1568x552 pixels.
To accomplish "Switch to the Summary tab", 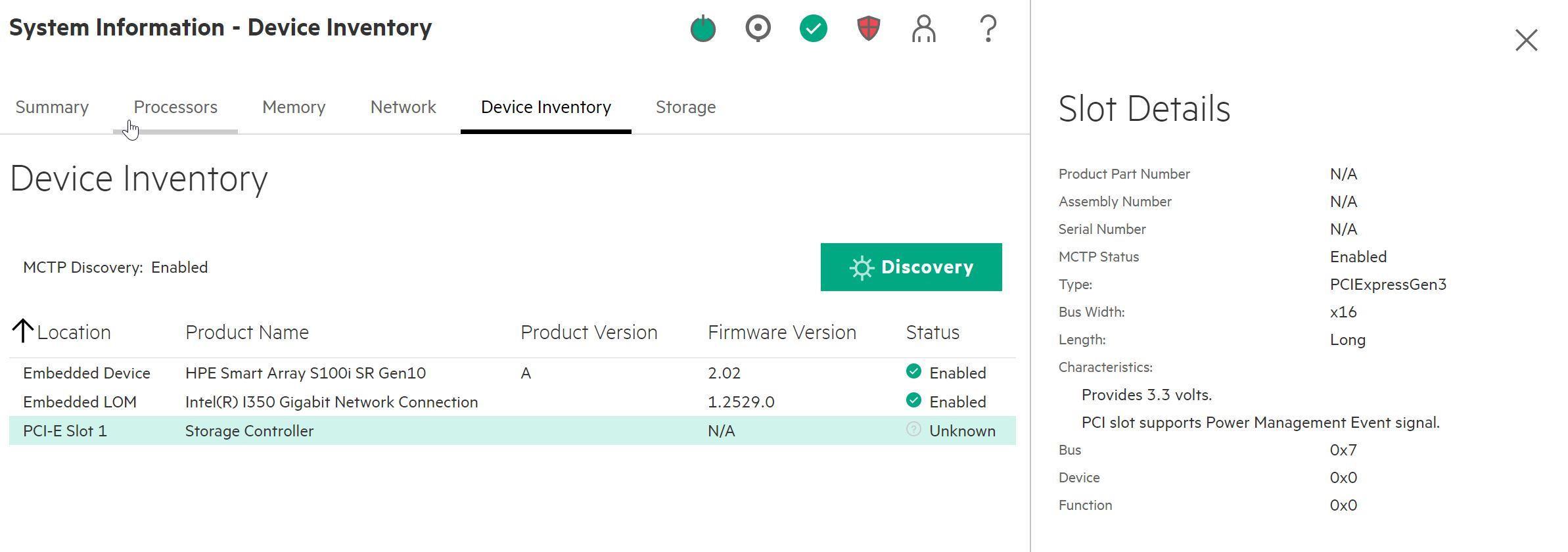I will pos(52,107).
